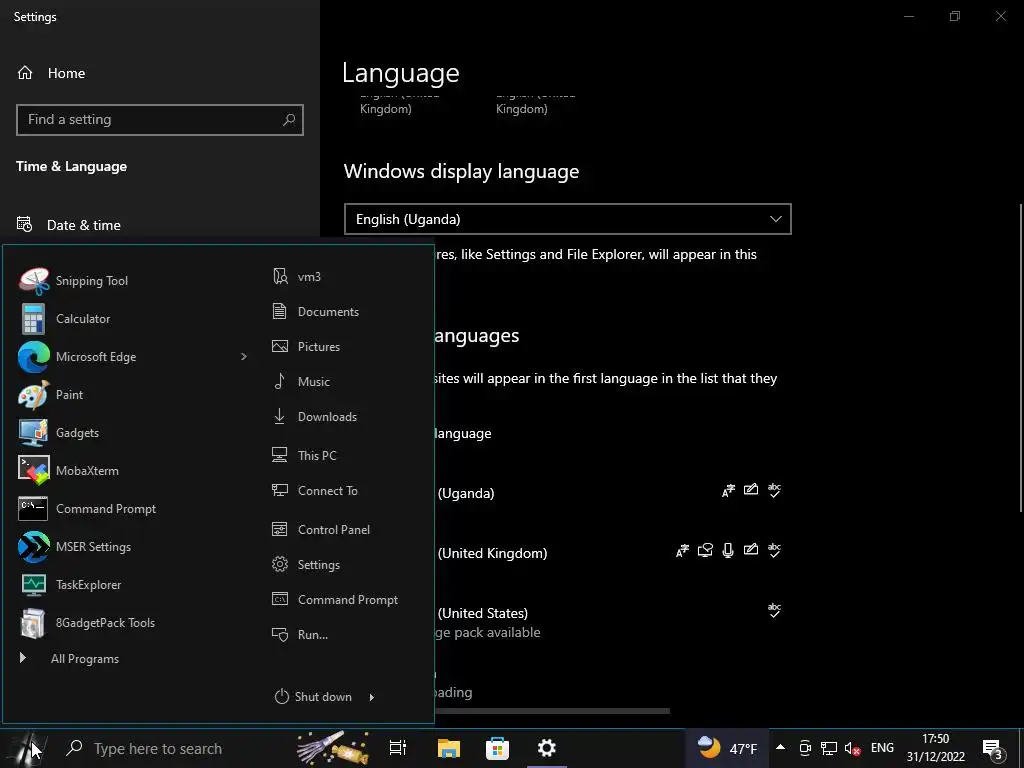Click the Settings gear on the taskbar
Screen dimensions: 1024x768
coord(547,748)
